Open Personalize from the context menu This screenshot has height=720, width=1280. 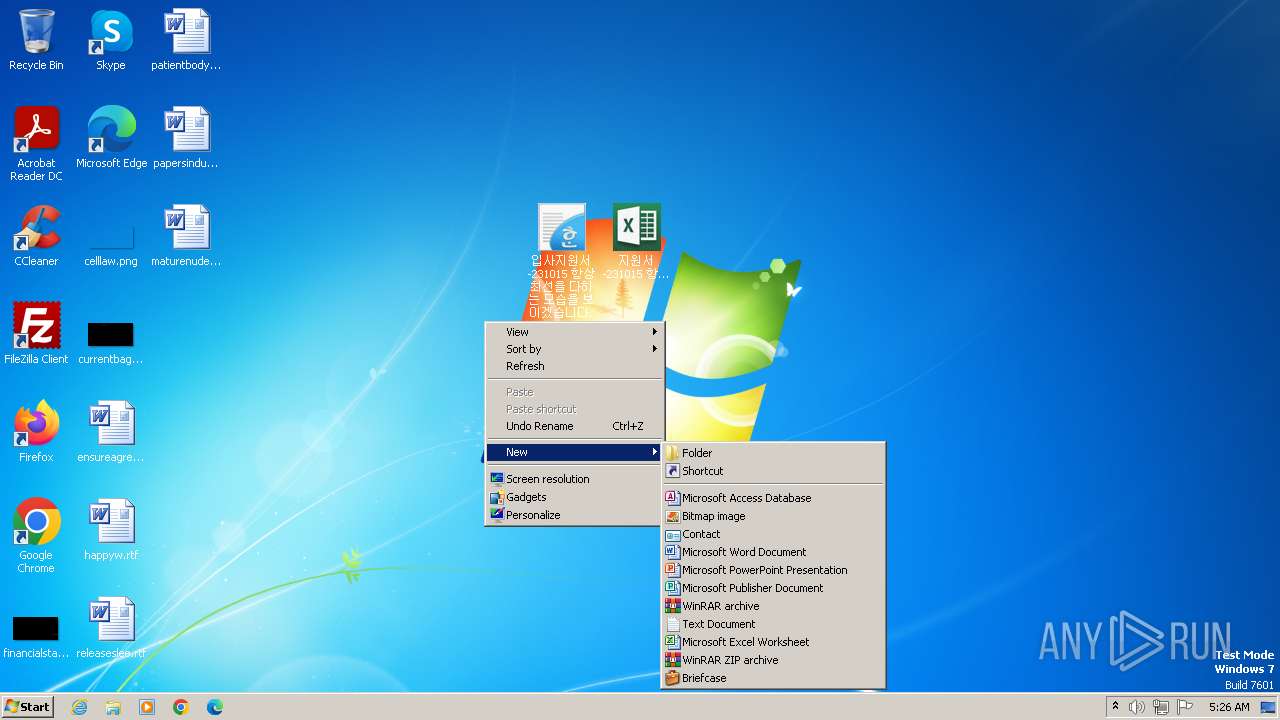pos(574,515)
